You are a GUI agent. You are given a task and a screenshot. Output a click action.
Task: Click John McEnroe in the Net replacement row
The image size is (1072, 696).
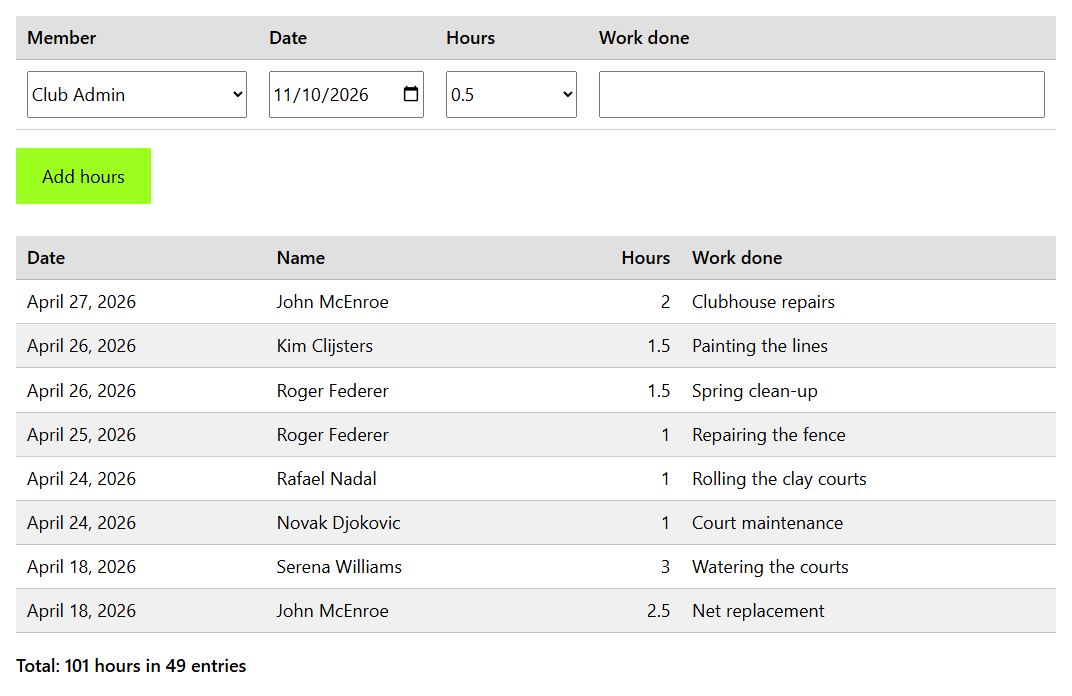click(332, 611)
